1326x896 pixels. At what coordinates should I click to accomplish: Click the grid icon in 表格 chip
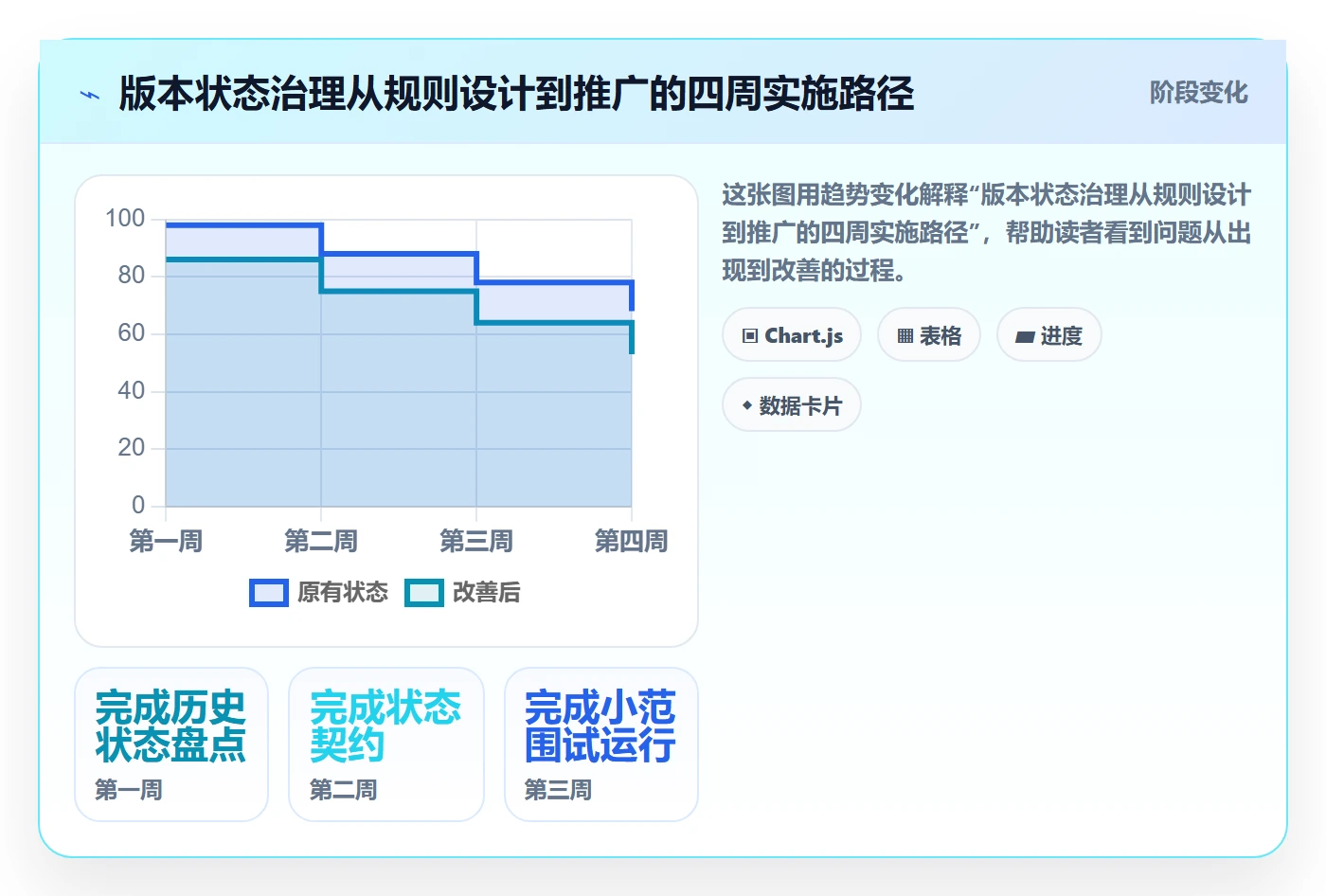pos(905,336)
